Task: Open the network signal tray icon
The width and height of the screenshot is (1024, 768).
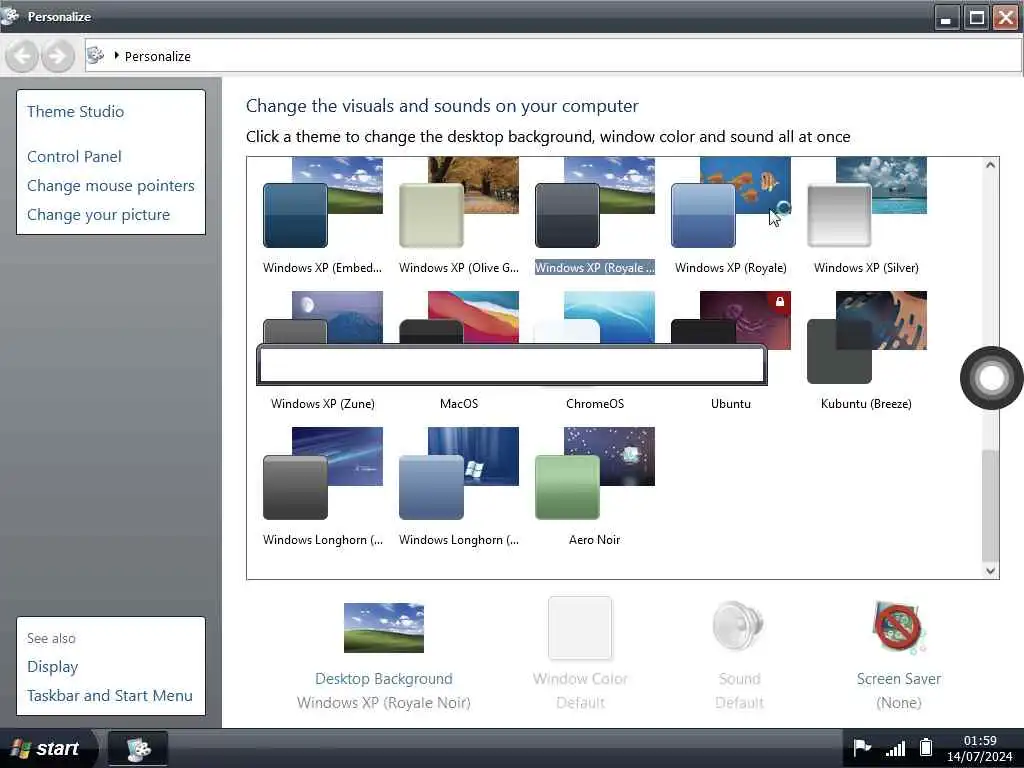Action: (x=895, y=748)
